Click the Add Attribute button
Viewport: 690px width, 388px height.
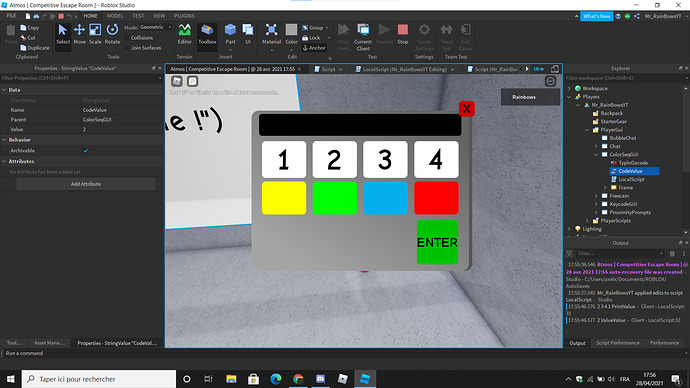86,184
